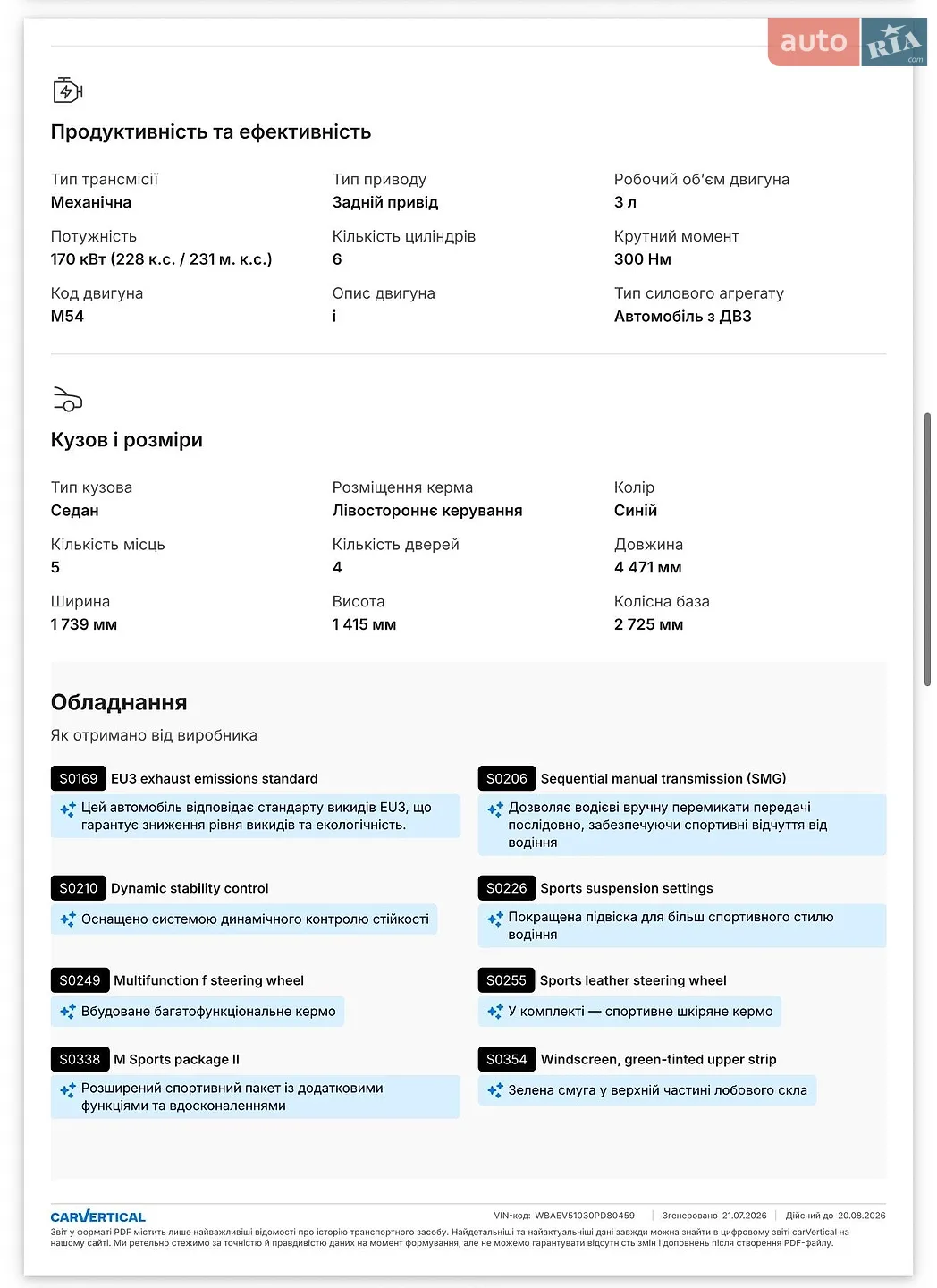
Task: Select the S0338 equipment code badge
Action: 80,1059
